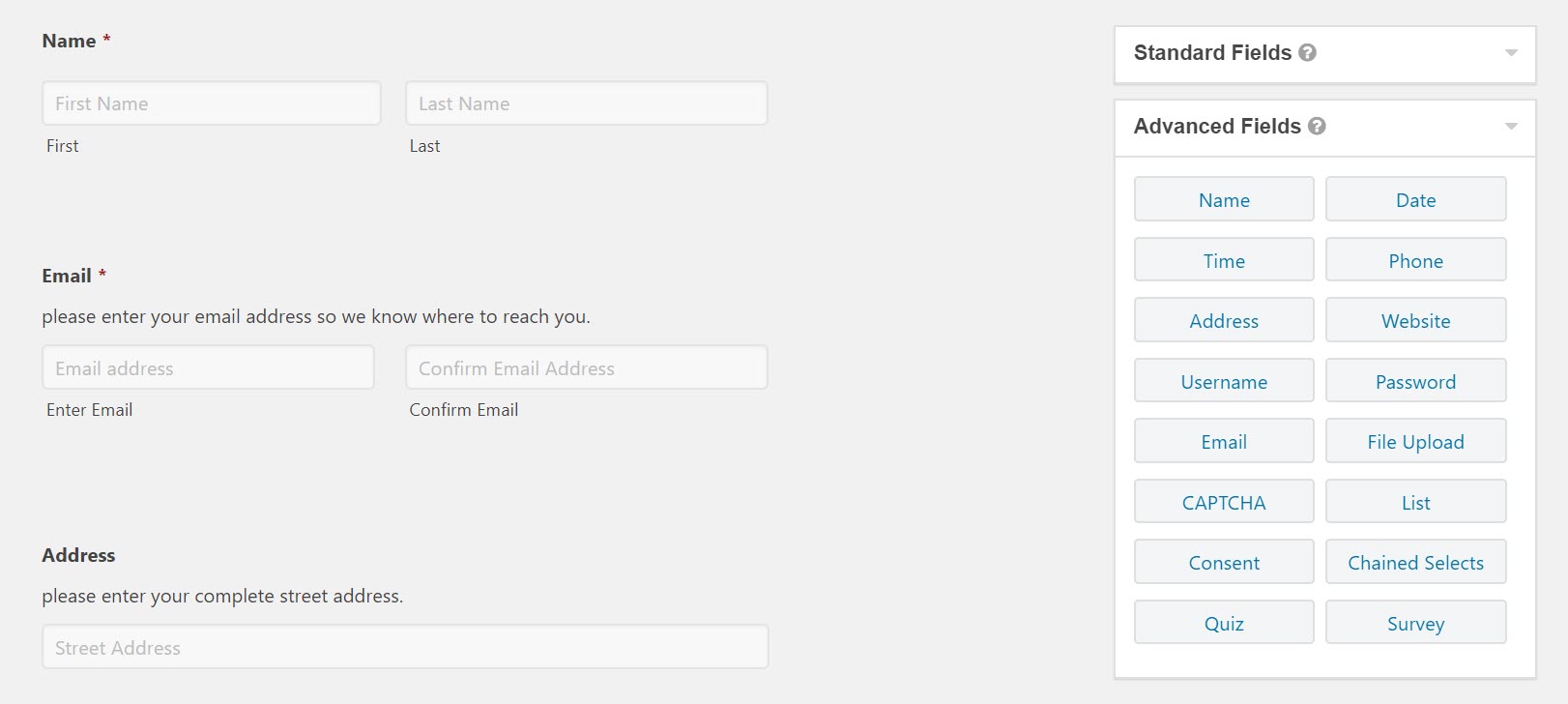Add a Survey field
Screen dimensions: 1568x704
(1415, 623)
